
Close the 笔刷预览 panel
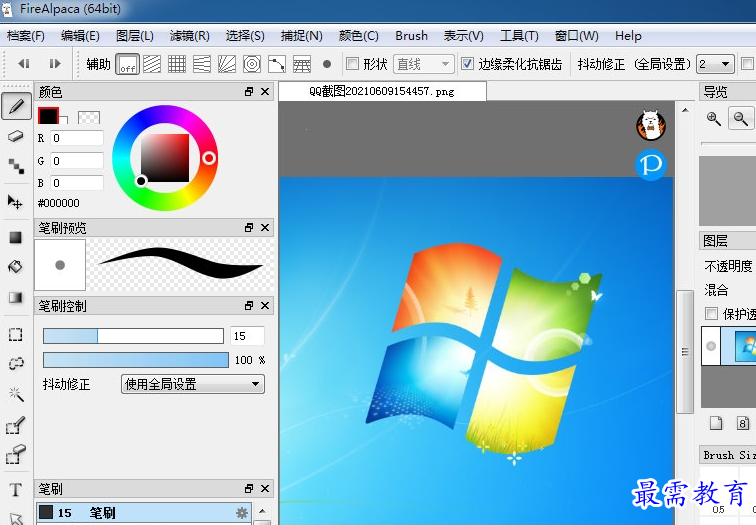(265, 228)
